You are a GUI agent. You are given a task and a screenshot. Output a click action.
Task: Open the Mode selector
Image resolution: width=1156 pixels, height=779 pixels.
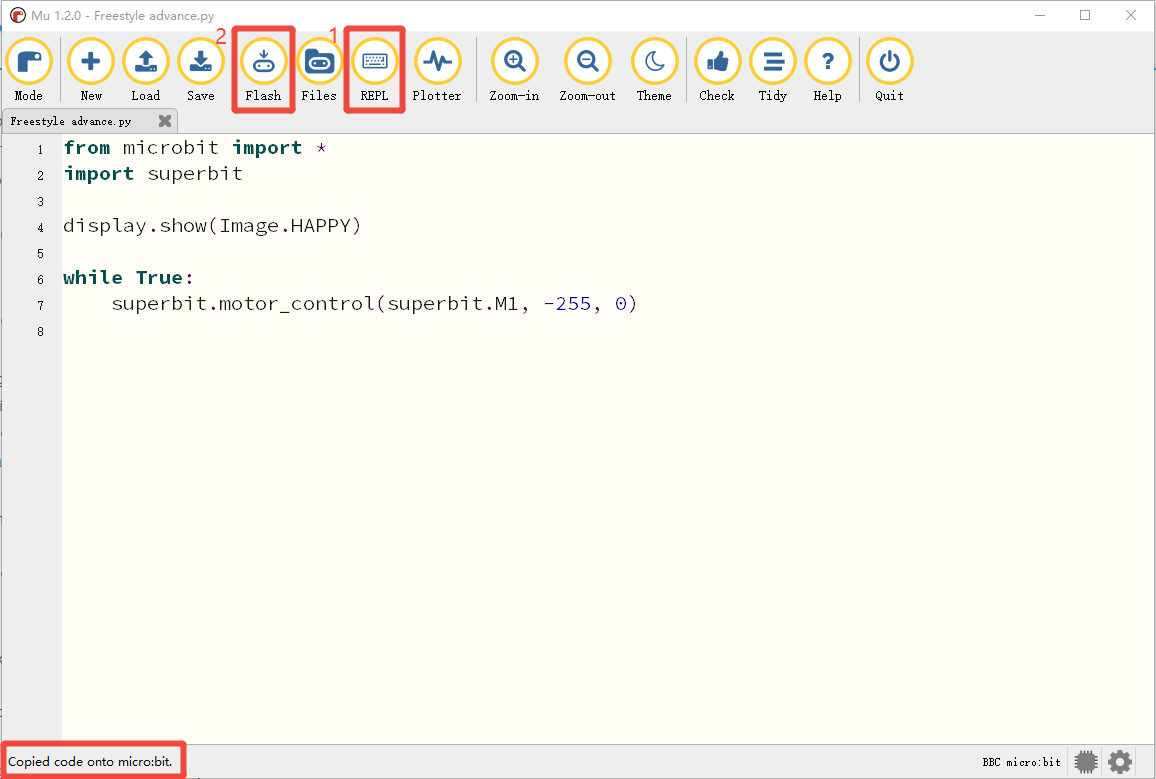click(29, 71)
